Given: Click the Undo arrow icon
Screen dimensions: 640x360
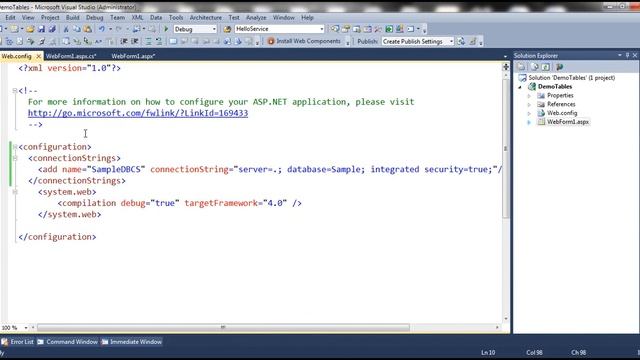Looking at the screenshot, I should coord(102,29).
